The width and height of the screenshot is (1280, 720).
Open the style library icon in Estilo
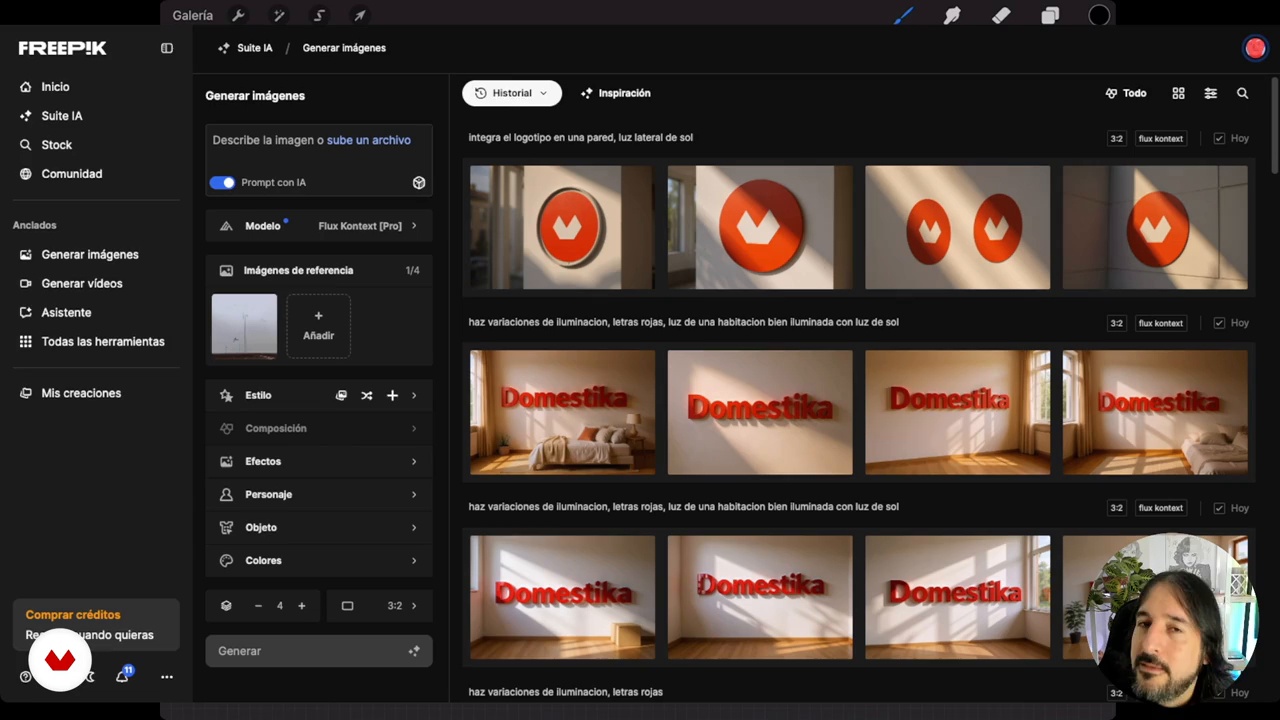[341, 395]
